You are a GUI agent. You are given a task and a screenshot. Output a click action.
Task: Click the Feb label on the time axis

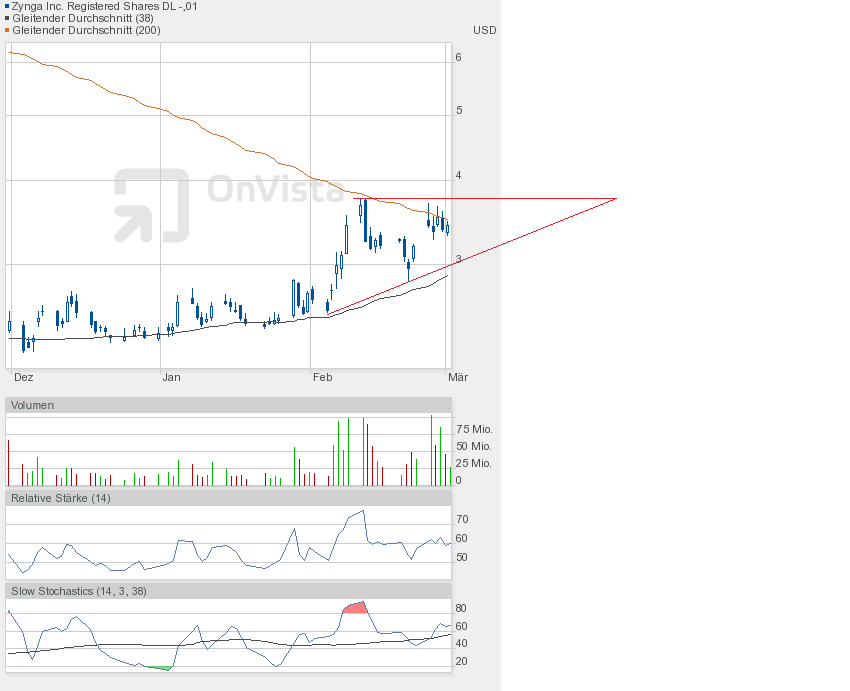tap(322, 377)
